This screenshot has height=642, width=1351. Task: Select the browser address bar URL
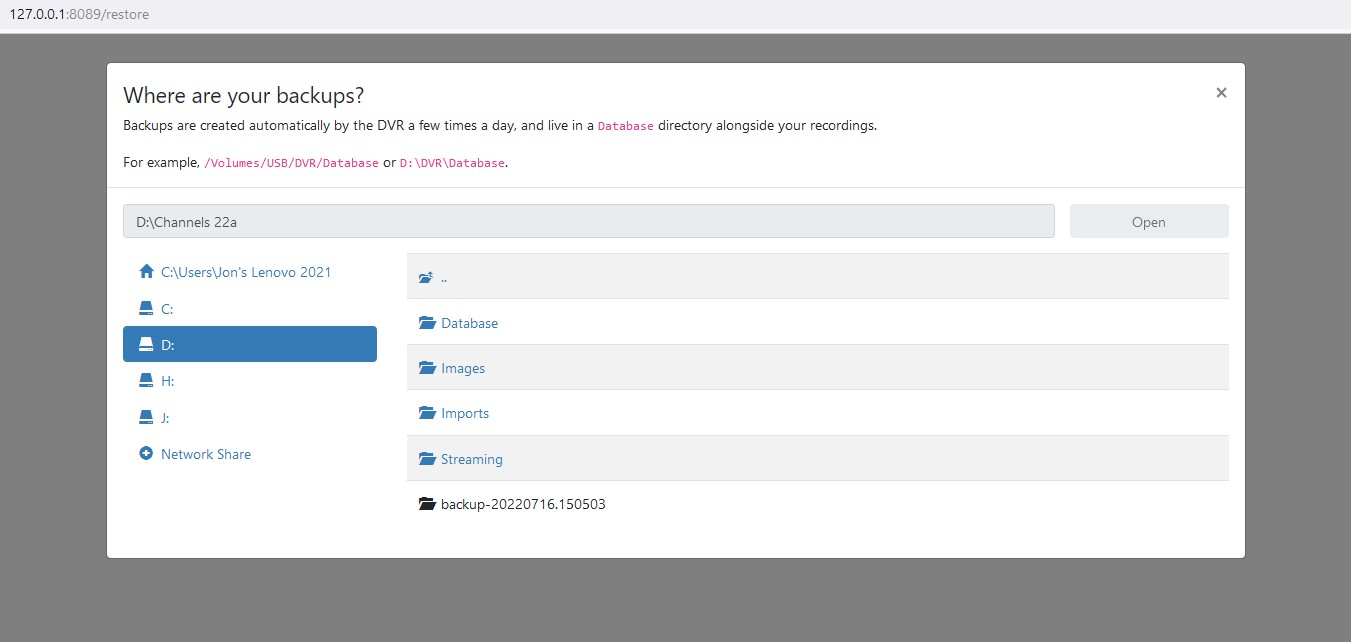pyautogui.click(x=79, y=15)
